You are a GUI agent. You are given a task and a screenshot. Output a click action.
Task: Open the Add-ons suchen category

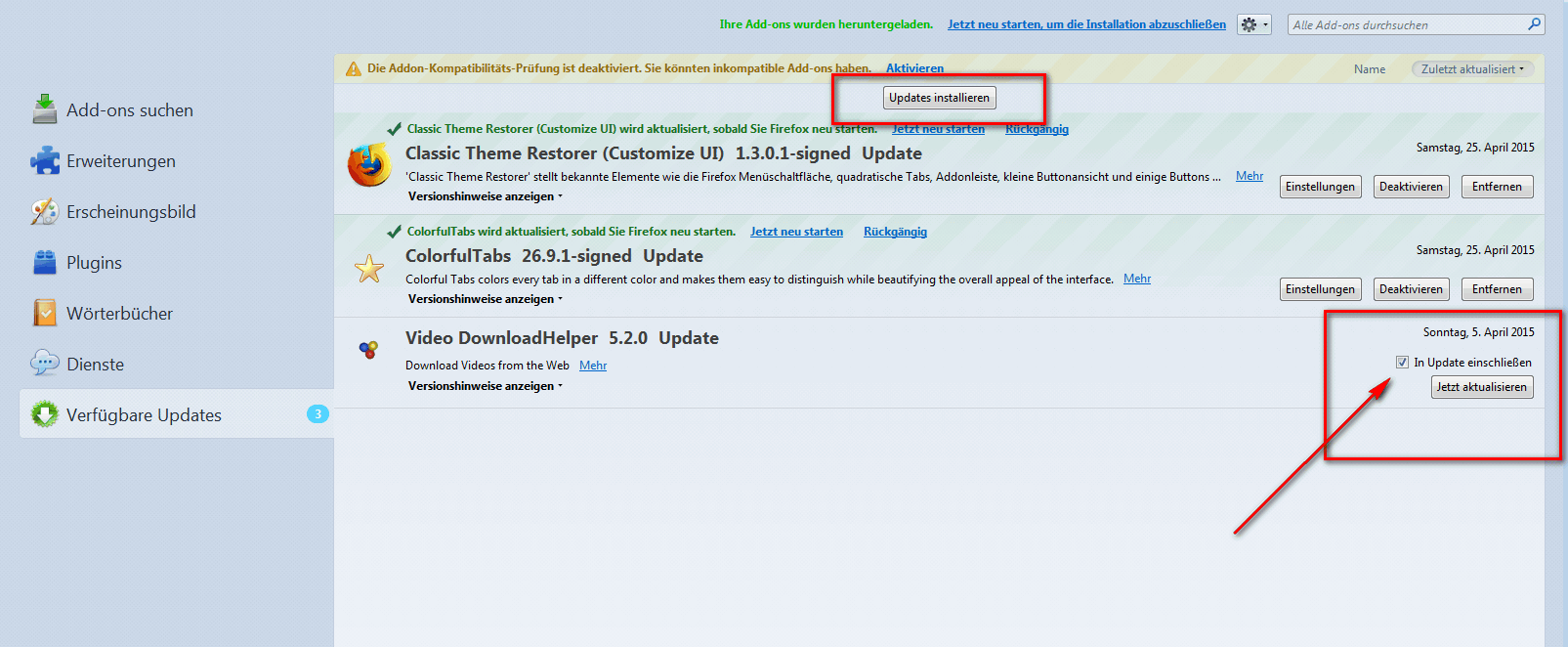pos(177,109)
